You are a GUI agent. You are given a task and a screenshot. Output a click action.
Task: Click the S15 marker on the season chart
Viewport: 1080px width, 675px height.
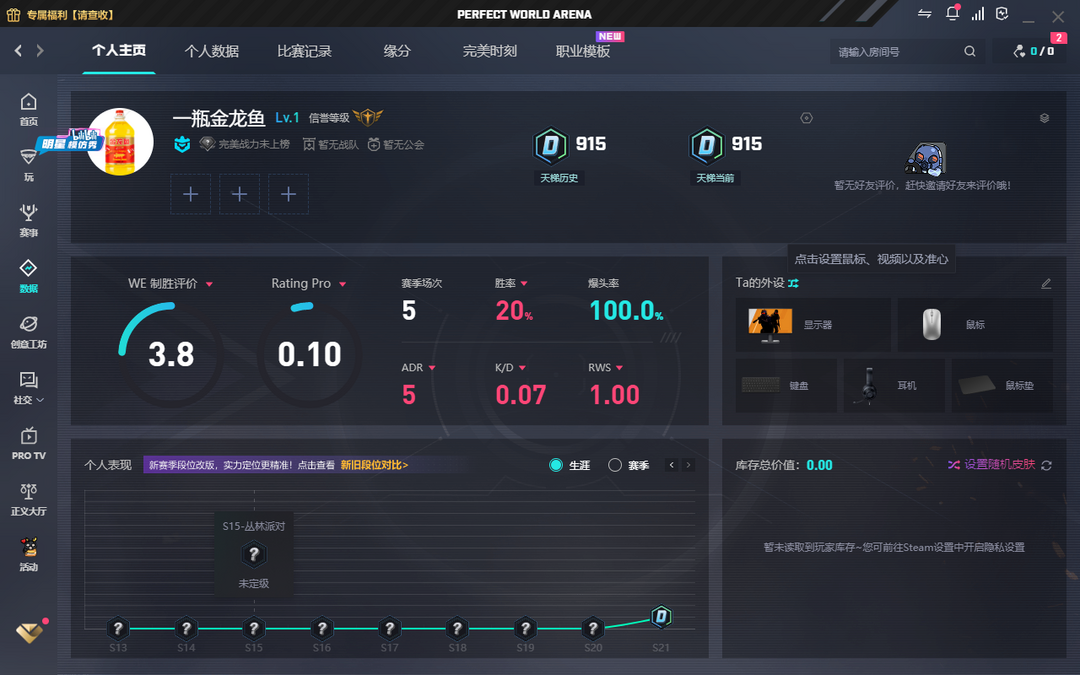tap(254, 628)
